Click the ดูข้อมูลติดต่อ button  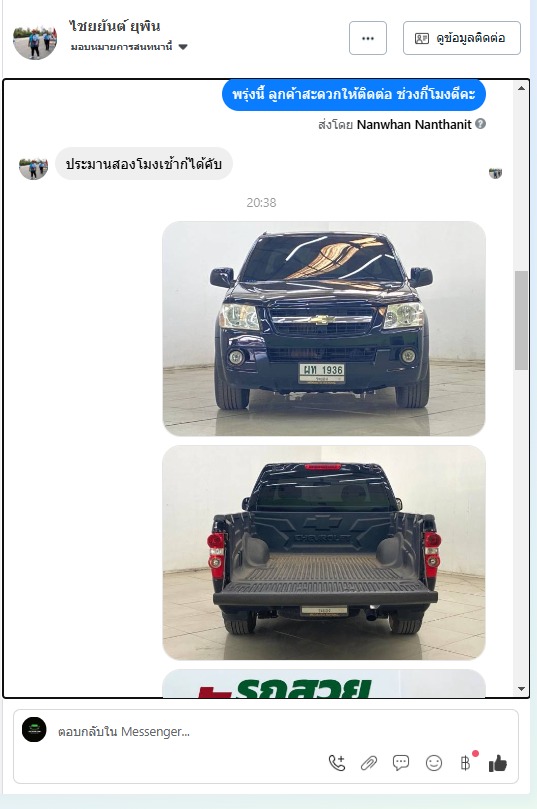click(462, 38)
